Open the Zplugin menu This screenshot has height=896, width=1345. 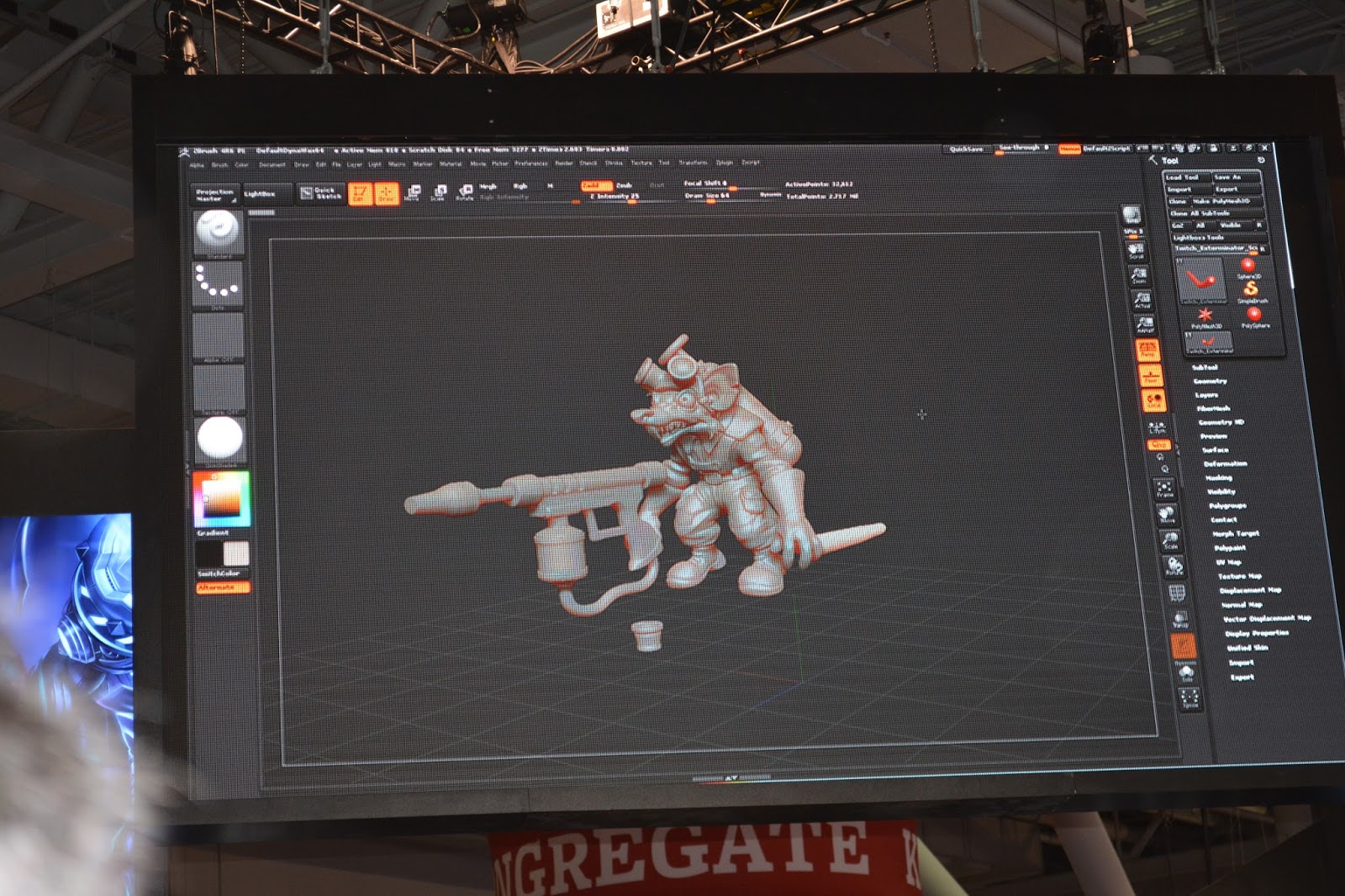point(725,162)
